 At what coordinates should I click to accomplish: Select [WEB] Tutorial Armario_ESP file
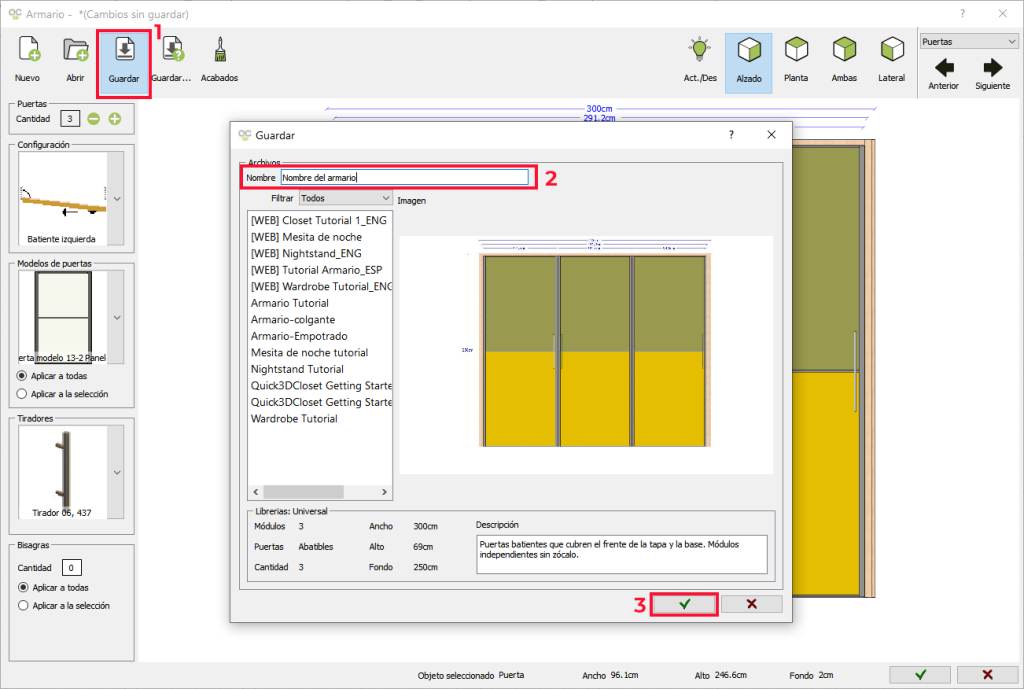point(317,270)
